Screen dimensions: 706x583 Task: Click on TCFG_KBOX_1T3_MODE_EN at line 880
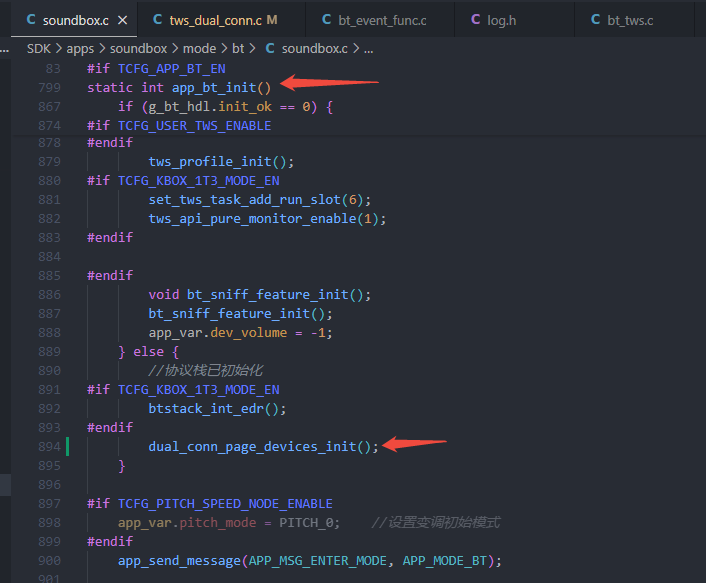click(199, 181)
